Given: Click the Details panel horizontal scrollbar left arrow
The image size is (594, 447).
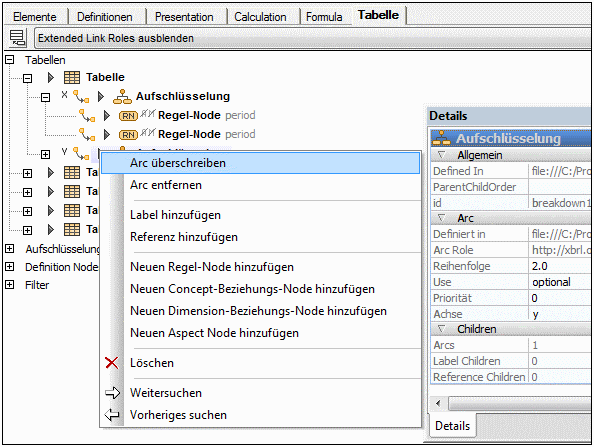Looking at the screenshot, I should click(438, 403).
